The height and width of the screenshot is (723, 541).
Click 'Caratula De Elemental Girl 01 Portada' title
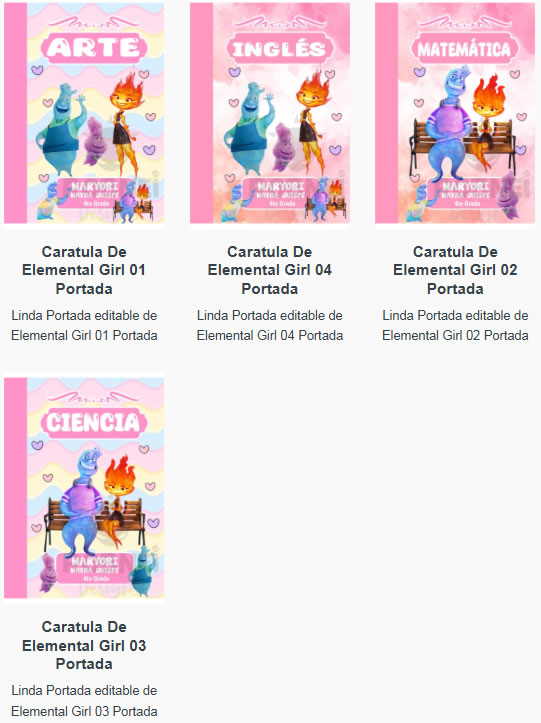coord(84,270)
